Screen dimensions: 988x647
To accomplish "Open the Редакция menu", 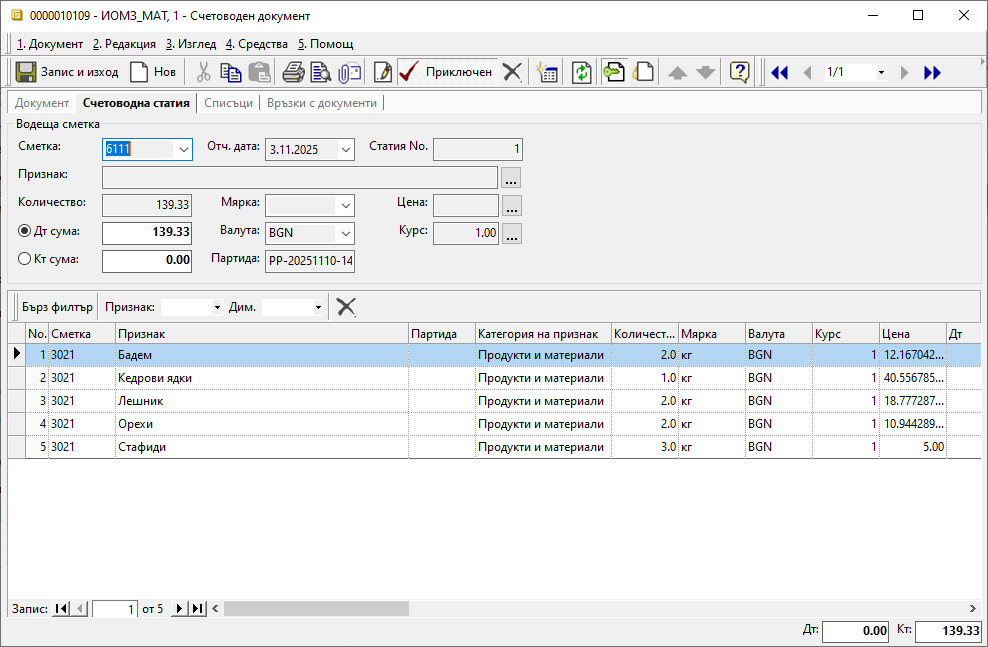I will coord(124,44).
